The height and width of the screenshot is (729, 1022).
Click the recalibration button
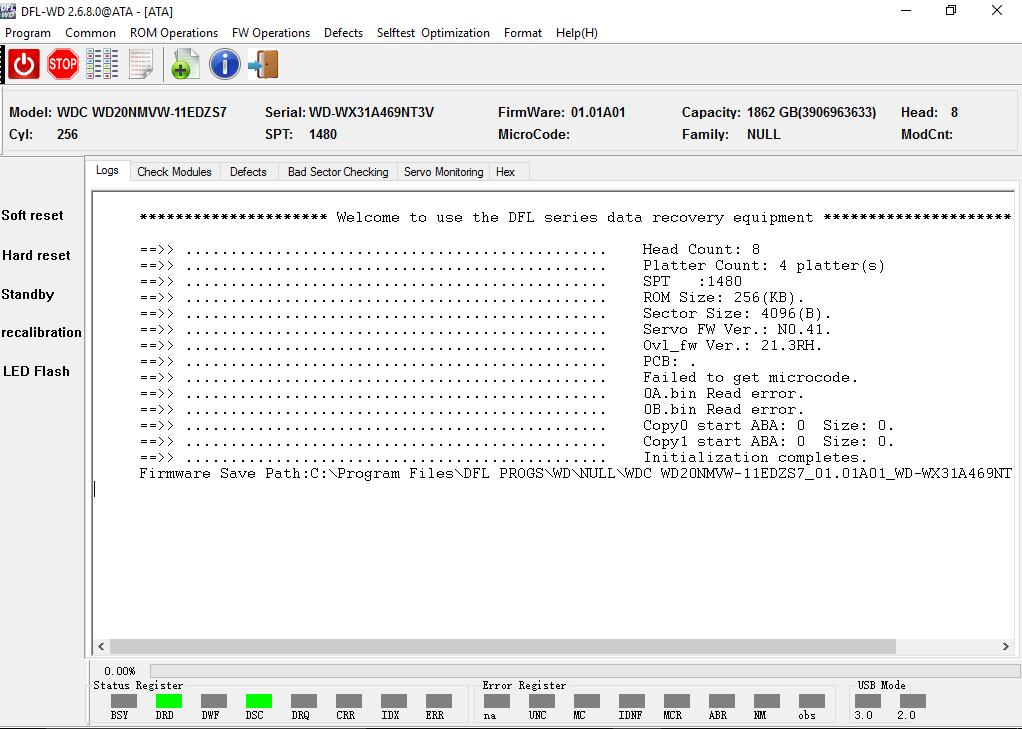pos(42,333)
